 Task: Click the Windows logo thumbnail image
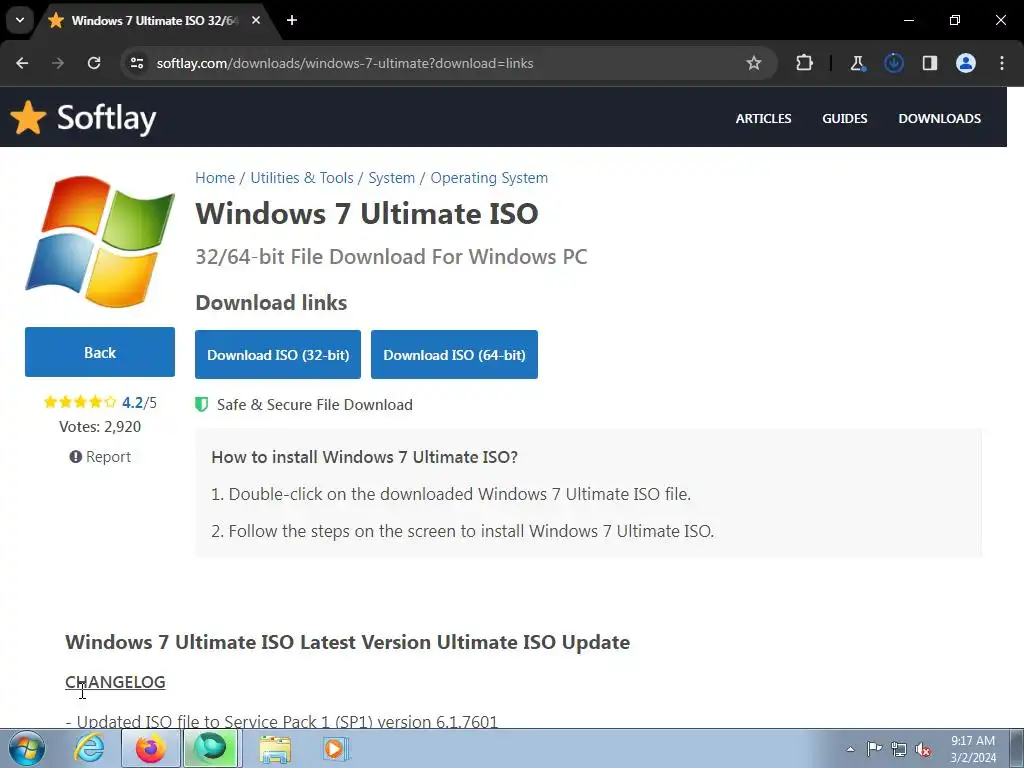tap(100, 241)
